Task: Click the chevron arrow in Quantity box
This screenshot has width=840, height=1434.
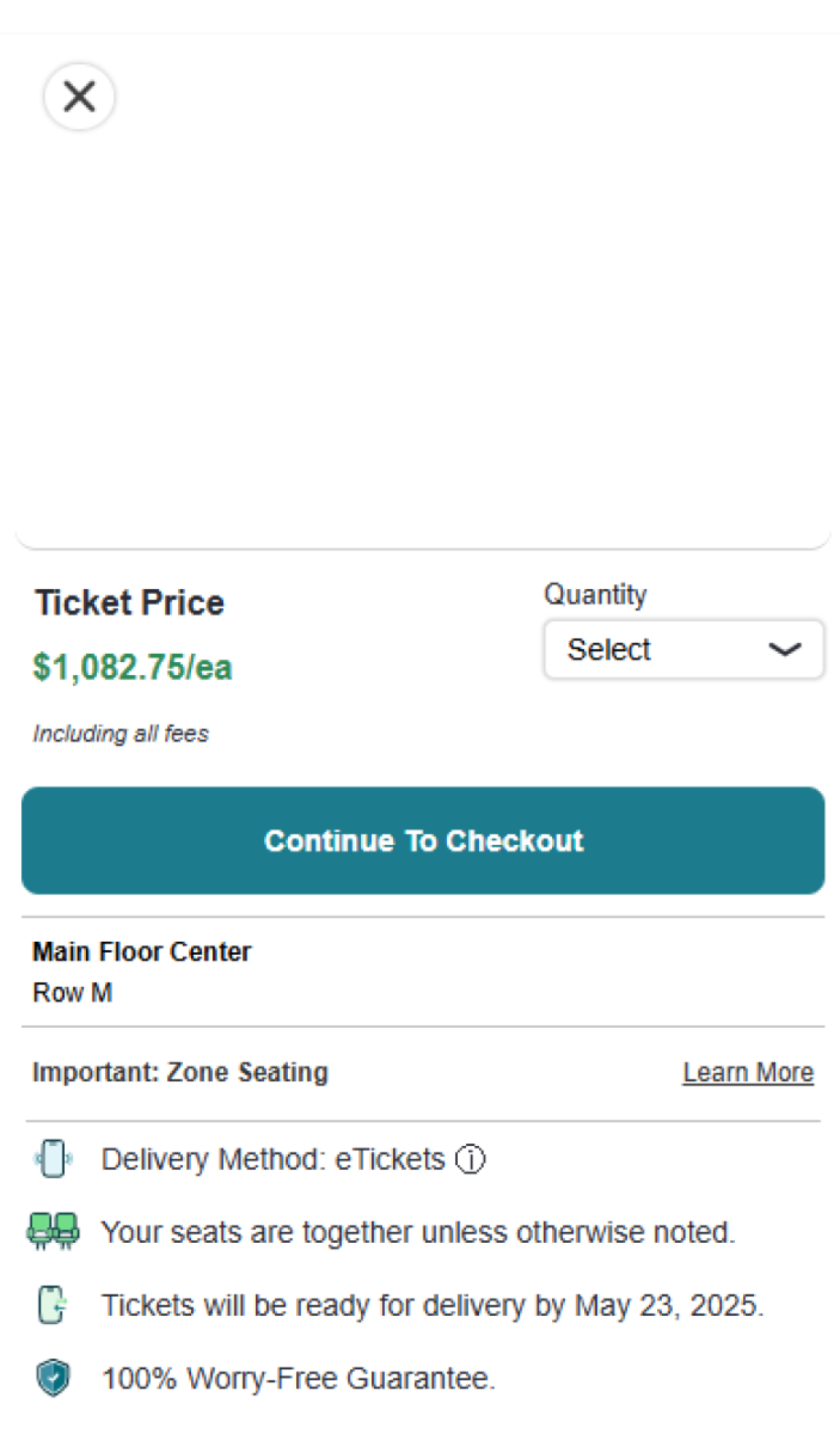Action: [784, 650]
